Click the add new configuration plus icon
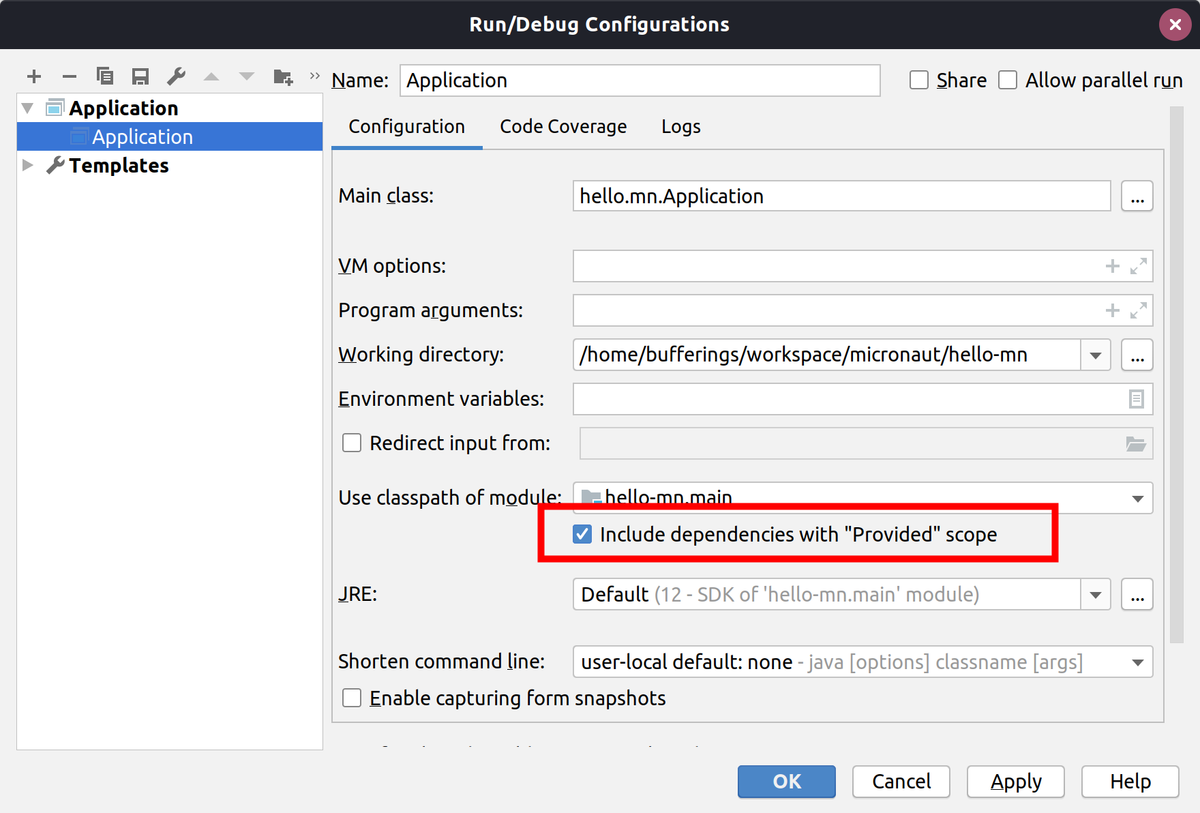Viewport: 1200px width, 813px height. (x=34, y=77)
